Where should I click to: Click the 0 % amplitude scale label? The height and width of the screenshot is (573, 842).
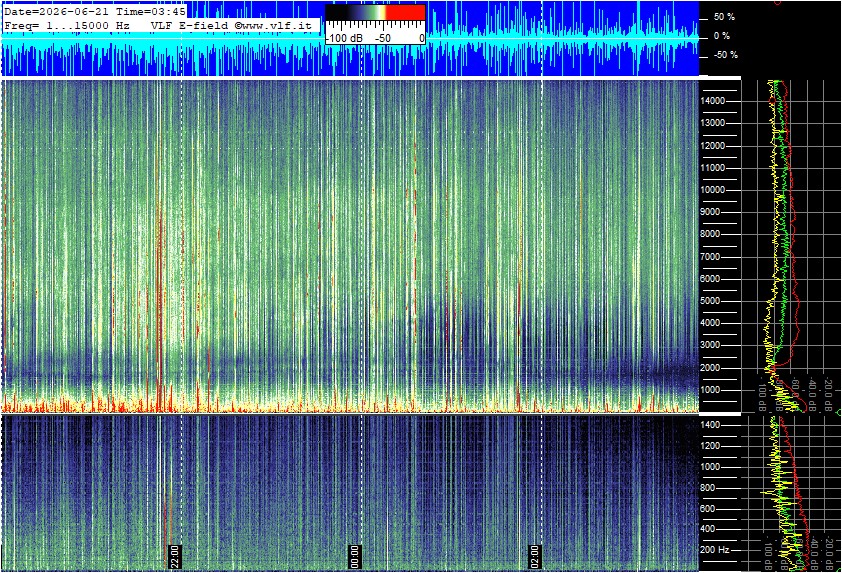click(722, 36)
